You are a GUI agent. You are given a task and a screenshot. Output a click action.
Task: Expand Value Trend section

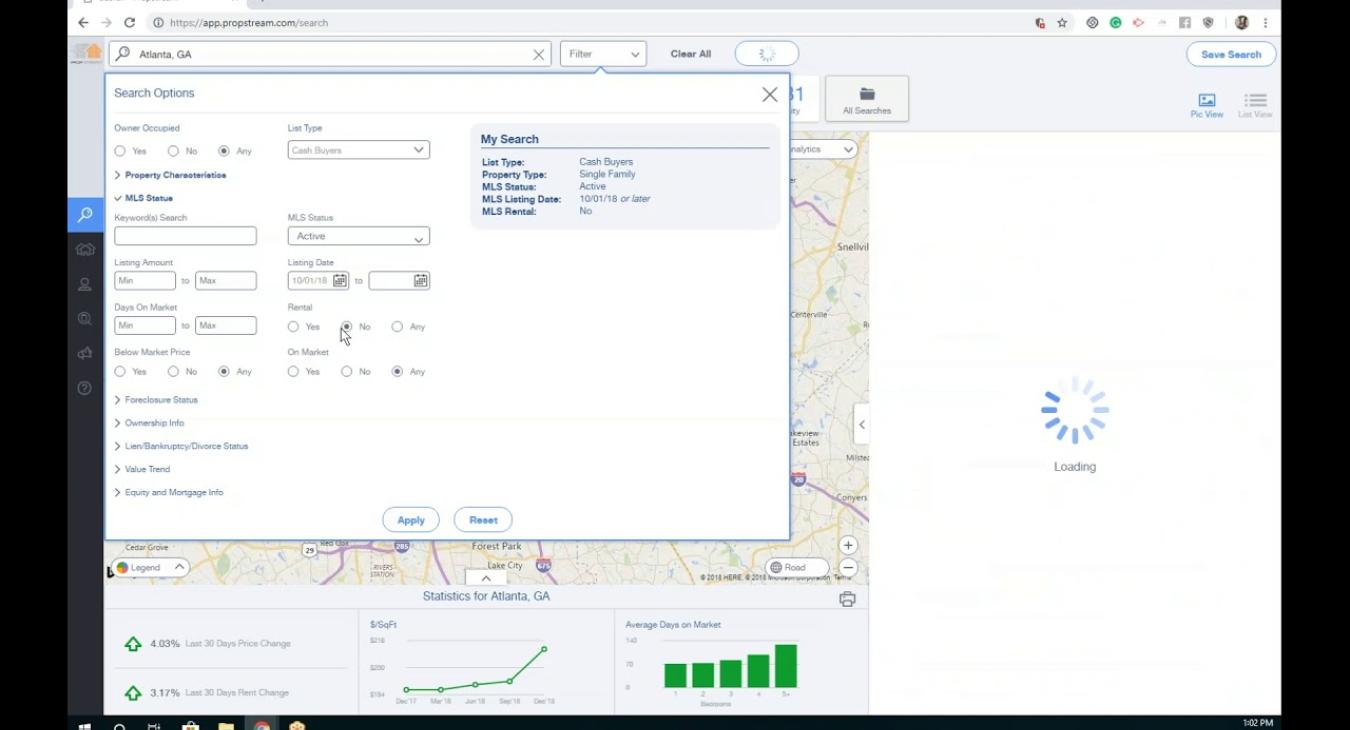pyautogui.click(x=142, y=469)
